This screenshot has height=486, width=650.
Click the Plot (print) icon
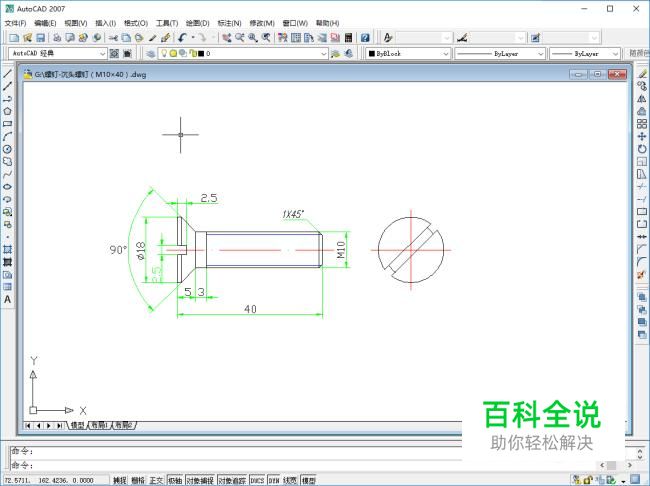(x=57, y=38)
